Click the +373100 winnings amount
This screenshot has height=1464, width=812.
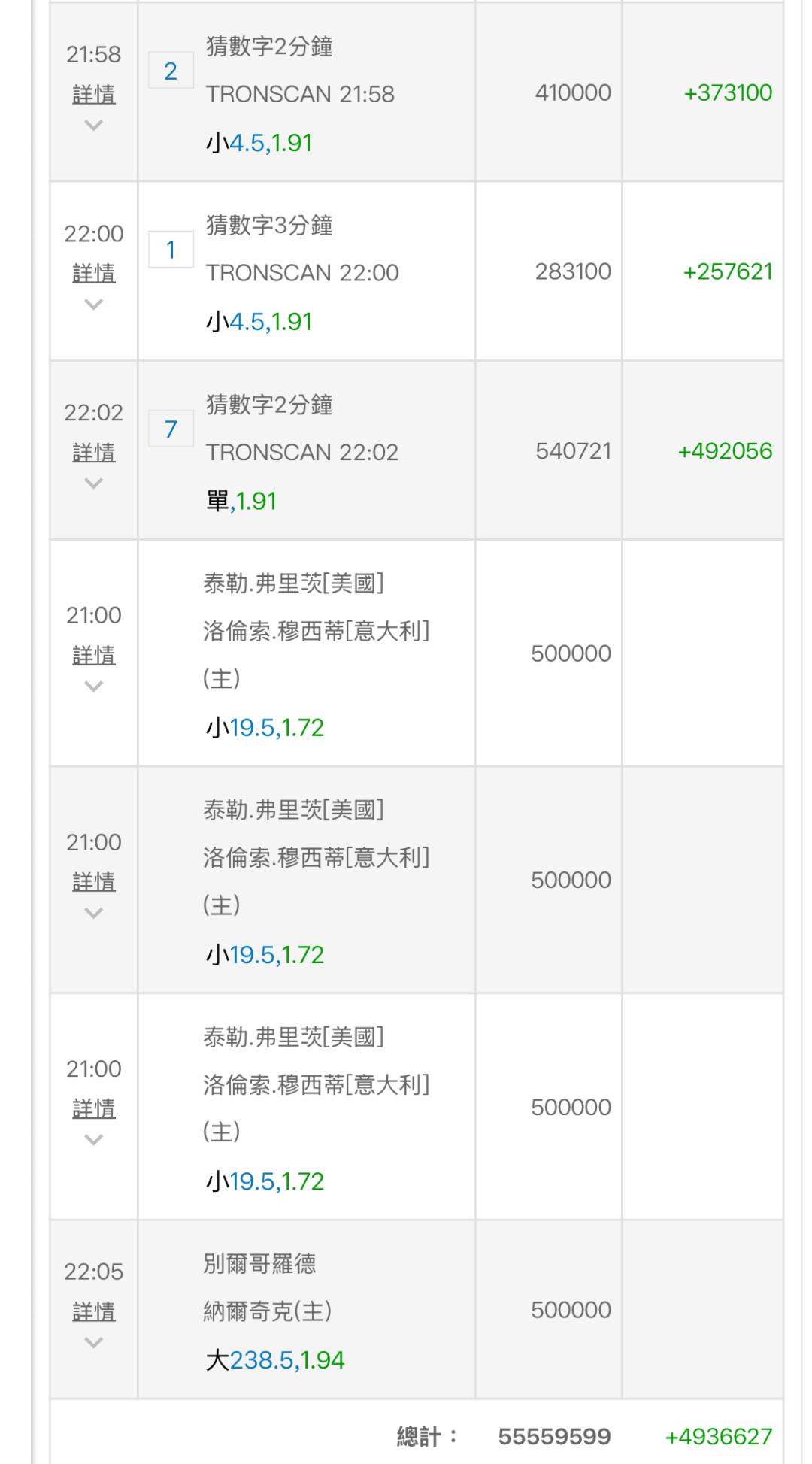click(x=728, y=92)
